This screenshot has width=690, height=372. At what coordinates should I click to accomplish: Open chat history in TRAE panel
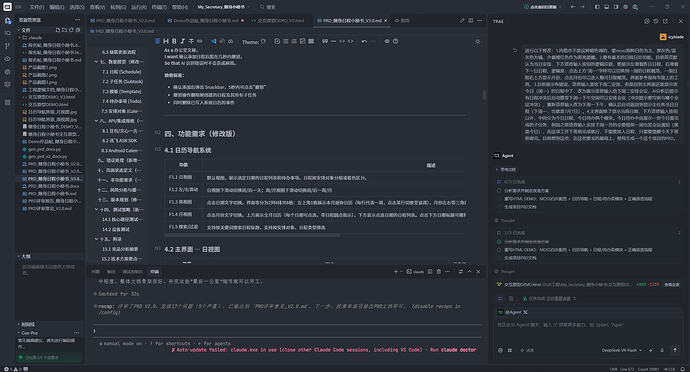point(656,21)
